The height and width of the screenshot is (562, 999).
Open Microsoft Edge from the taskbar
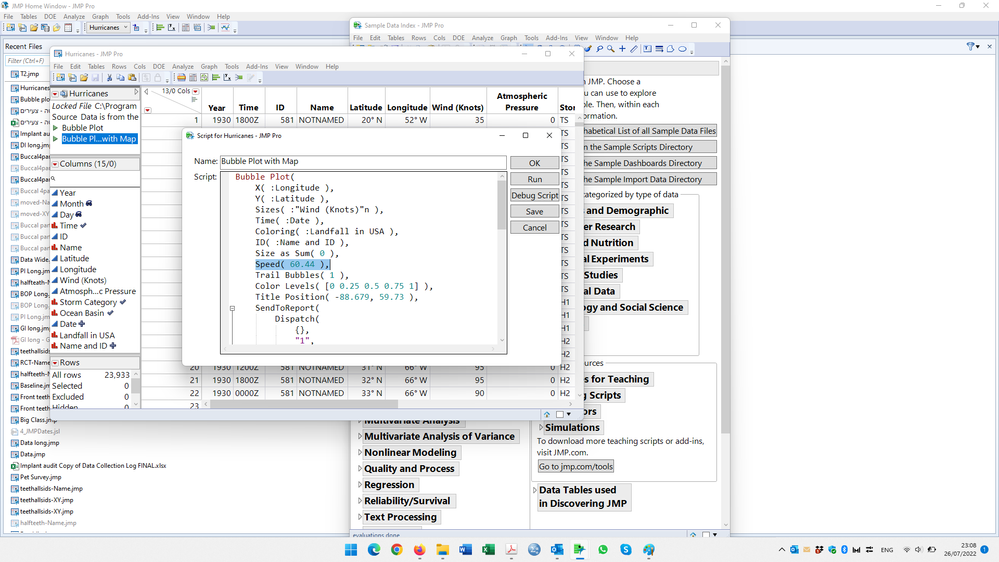(373, 549)
